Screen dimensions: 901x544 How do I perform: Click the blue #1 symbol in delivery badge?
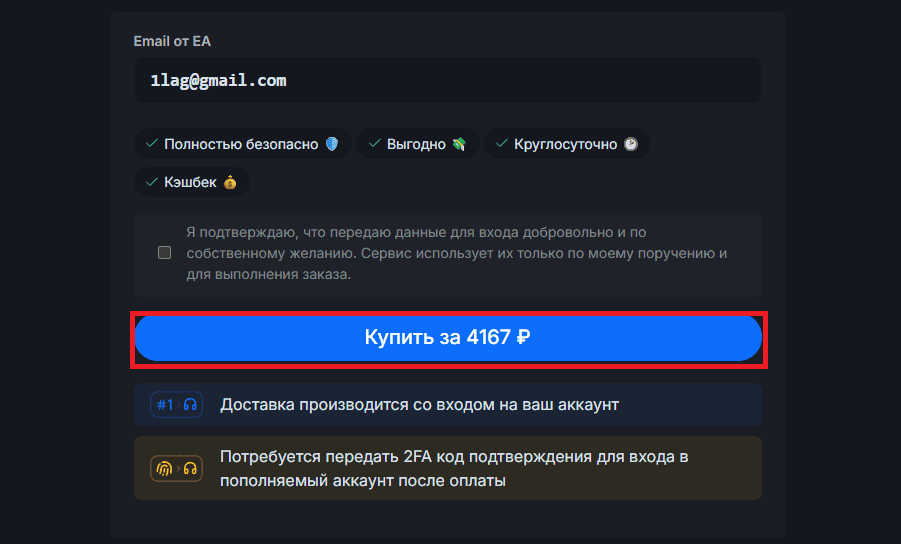click(x=164, y=405)
